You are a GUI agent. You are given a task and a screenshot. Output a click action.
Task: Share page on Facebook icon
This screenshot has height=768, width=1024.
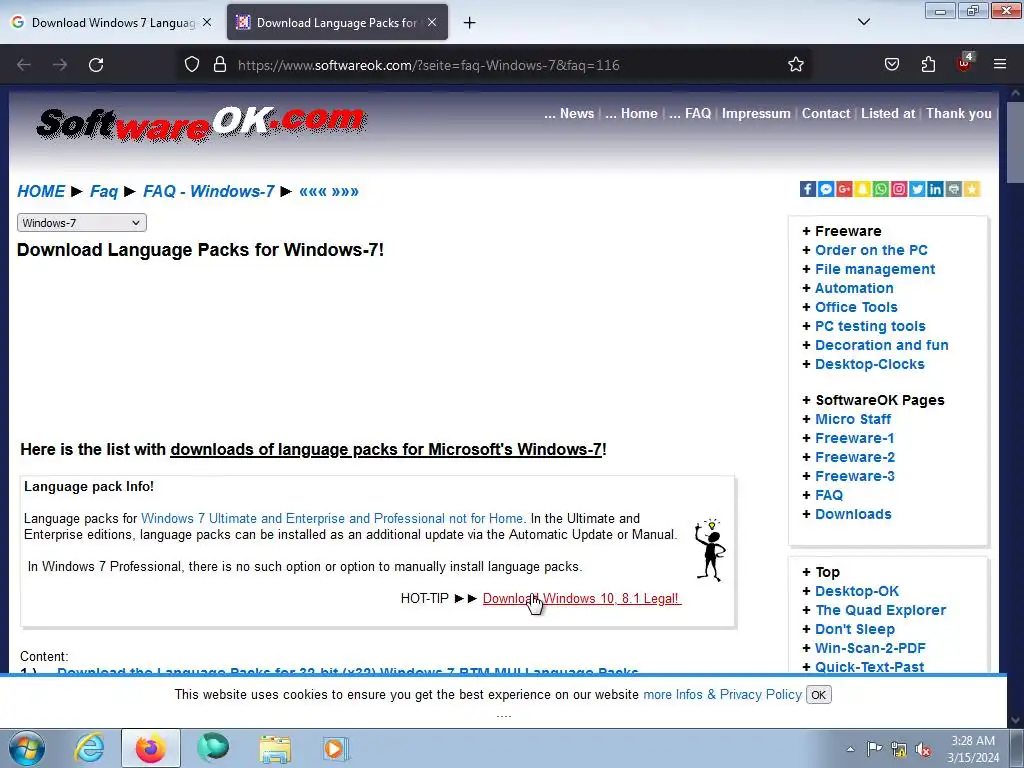(x=808, y=189)
